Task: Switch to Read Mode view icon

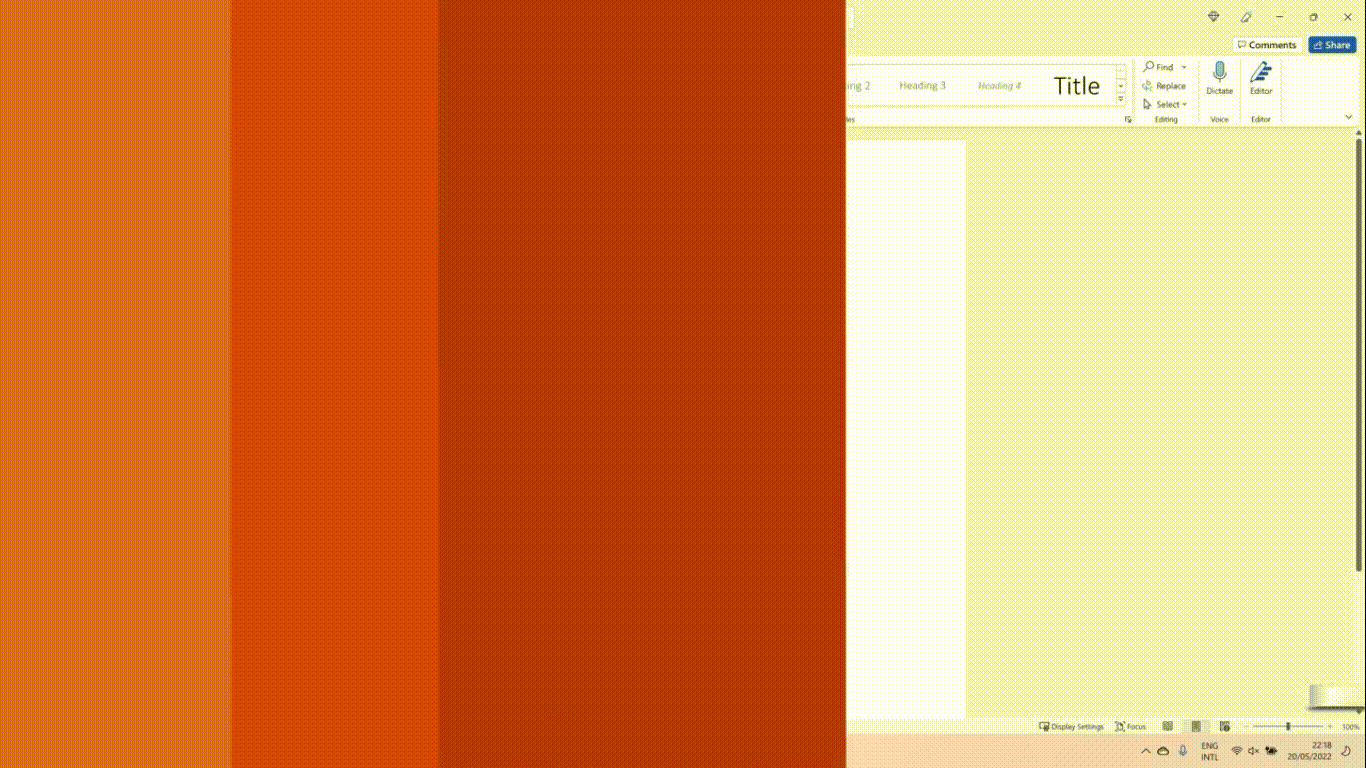Action: tap(1167, 726)
